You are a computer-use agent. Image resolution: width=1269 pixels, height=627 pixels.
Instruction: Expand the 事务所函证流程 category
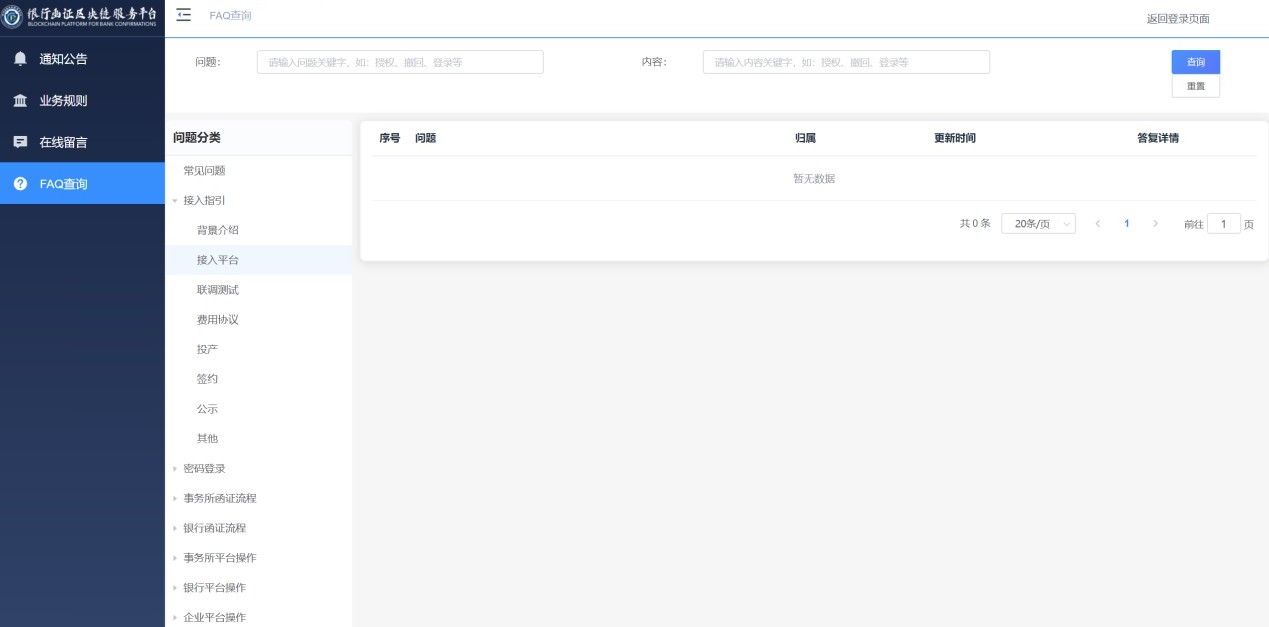175,499
